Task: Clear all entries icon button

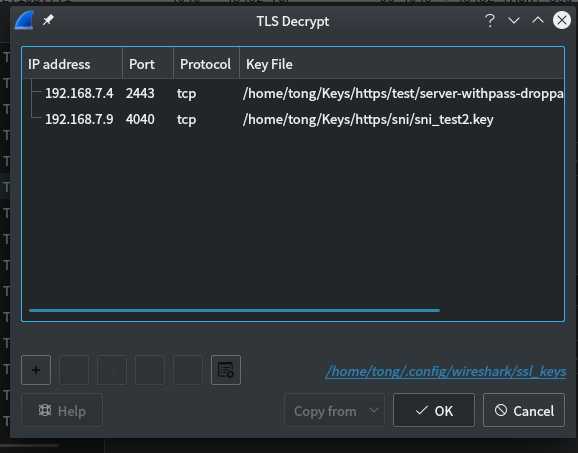Action: click(226, 370)
